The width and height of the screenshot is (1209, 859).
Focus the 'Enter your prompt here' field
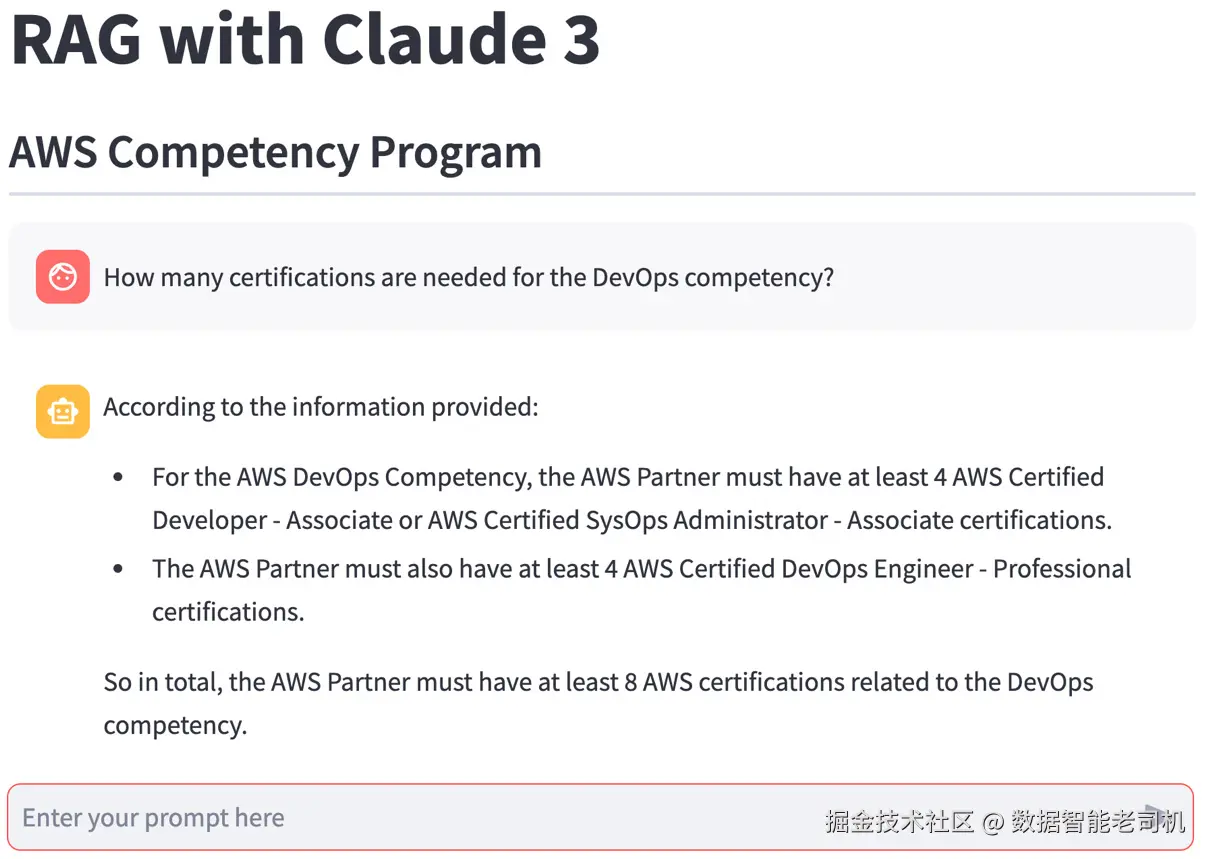click(400, 818)
